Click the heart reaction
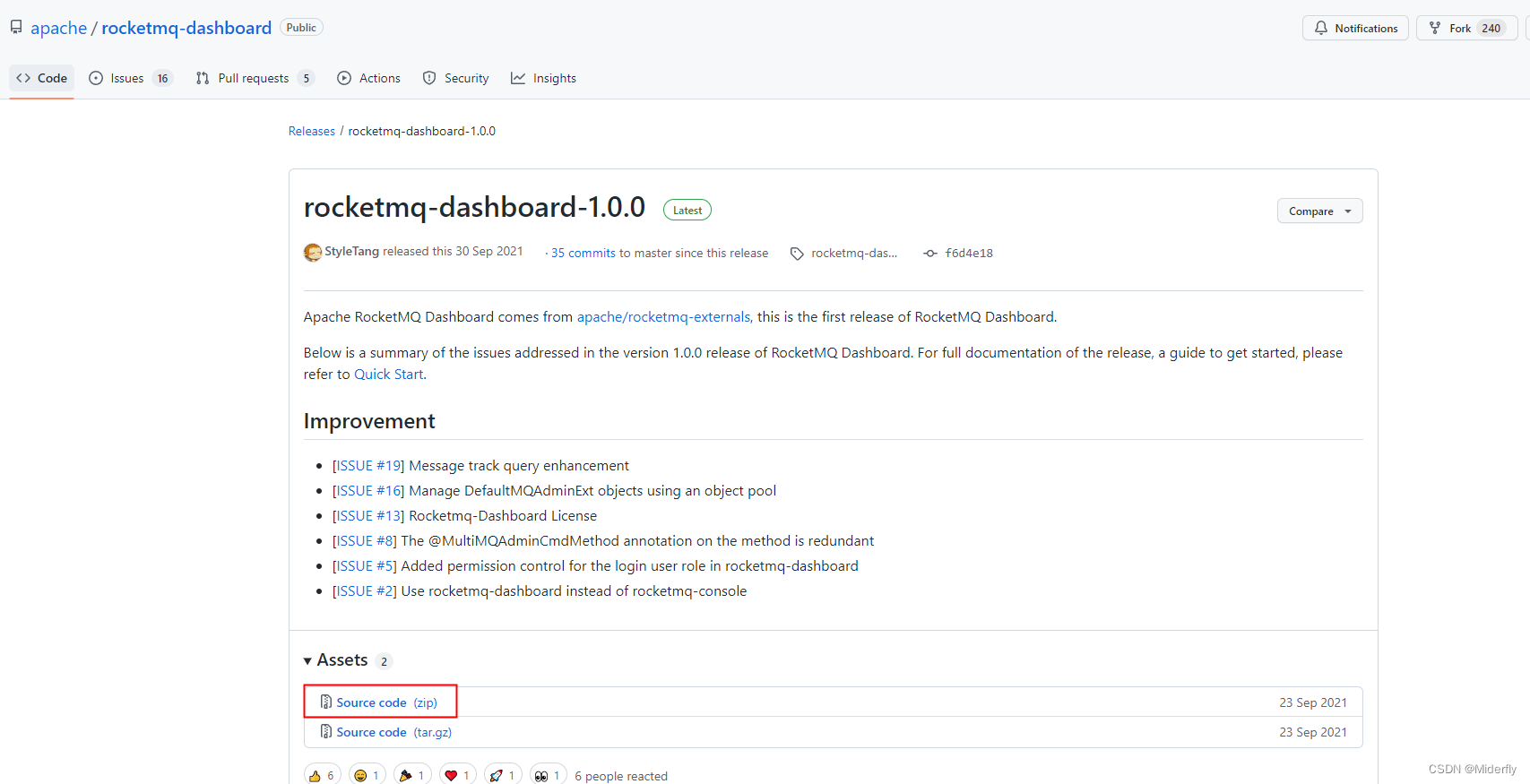Screen dimensions: 1530x784 pos(458,775)
